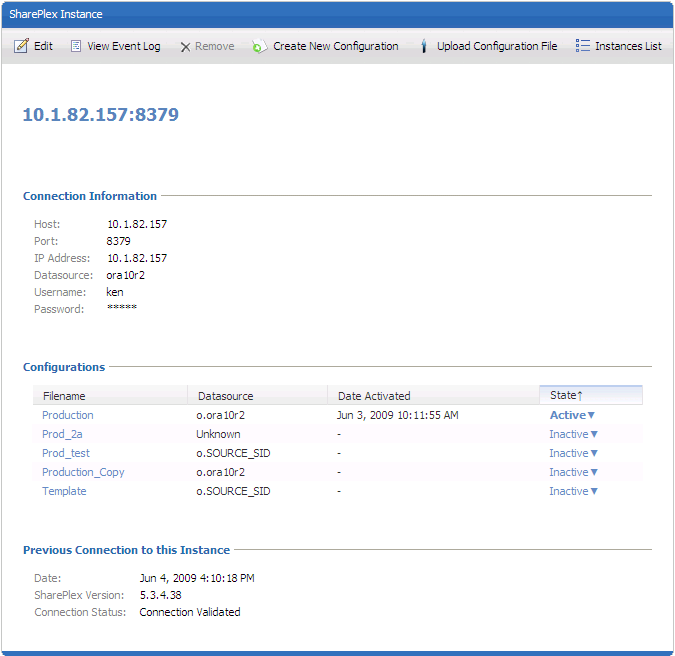Click the IP Address value 10.1.82.157
Screen dimensions: 675x656
coord(137,258)
